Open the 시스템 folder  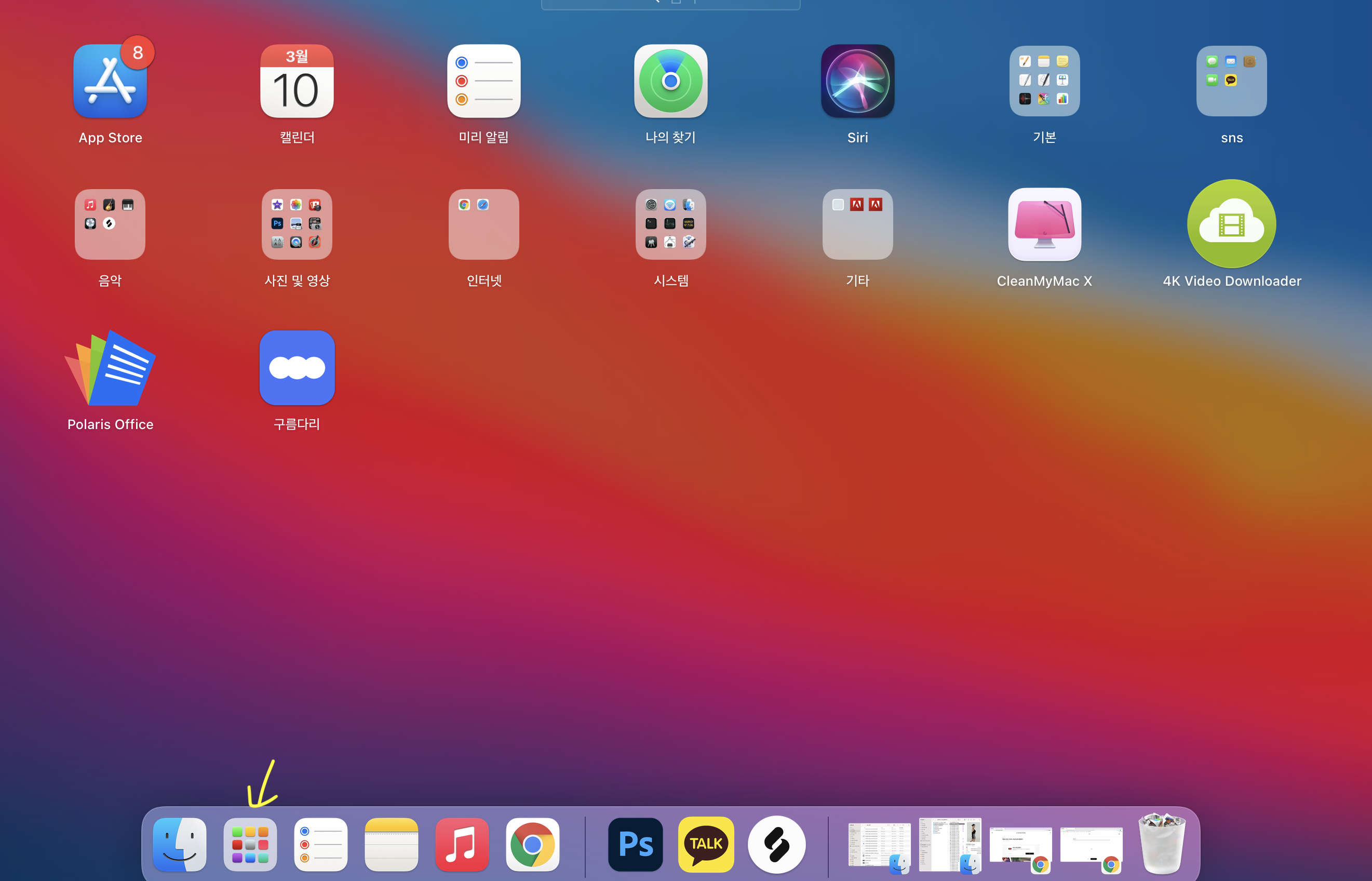[x=670, y=225]
